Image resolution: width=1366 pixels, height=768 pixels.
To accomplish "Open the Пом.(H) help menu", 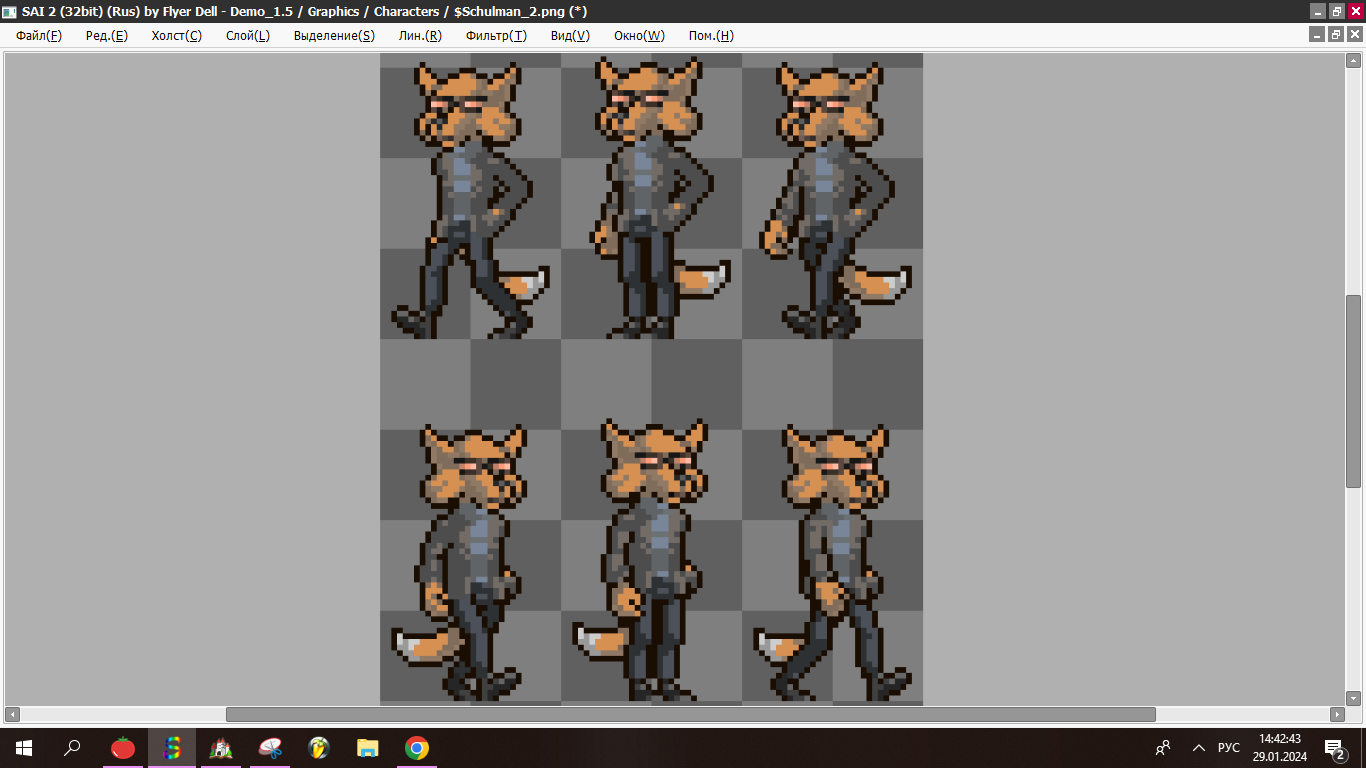I will click(711, 35).
